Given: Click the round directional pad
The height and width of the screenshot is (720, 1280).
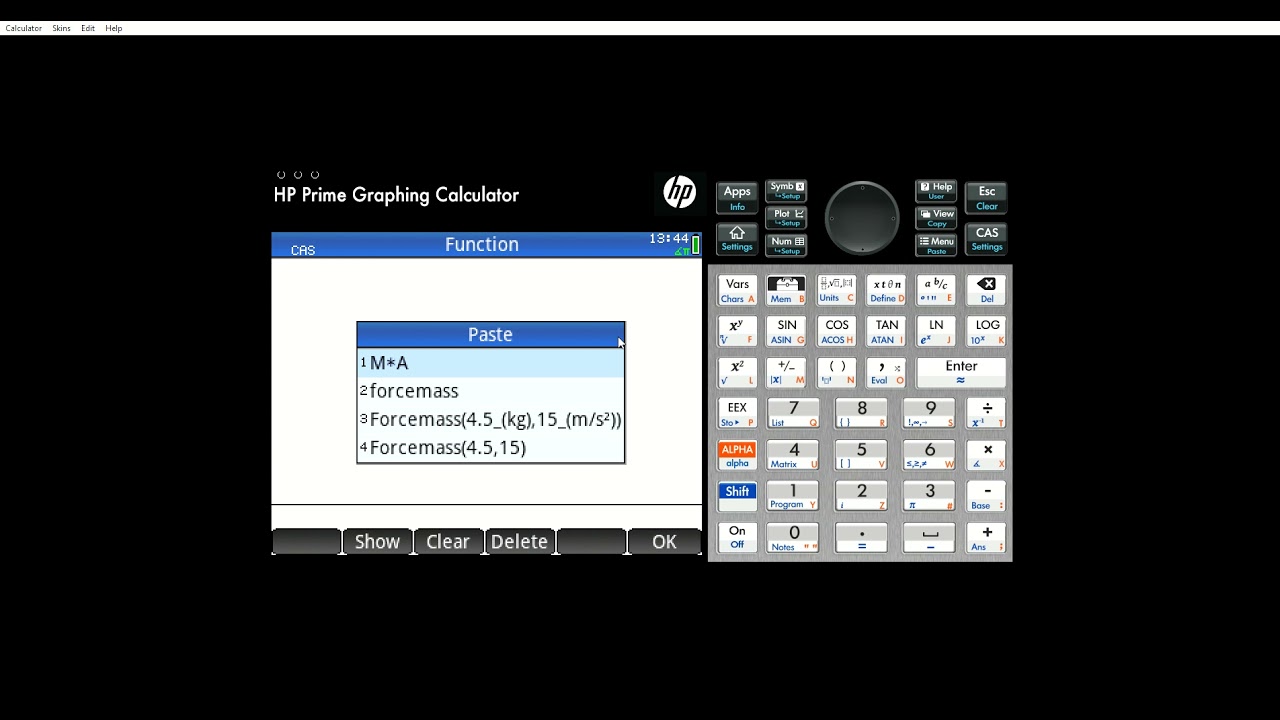Looking at the screenshot, I should click(x=862, y=218).
